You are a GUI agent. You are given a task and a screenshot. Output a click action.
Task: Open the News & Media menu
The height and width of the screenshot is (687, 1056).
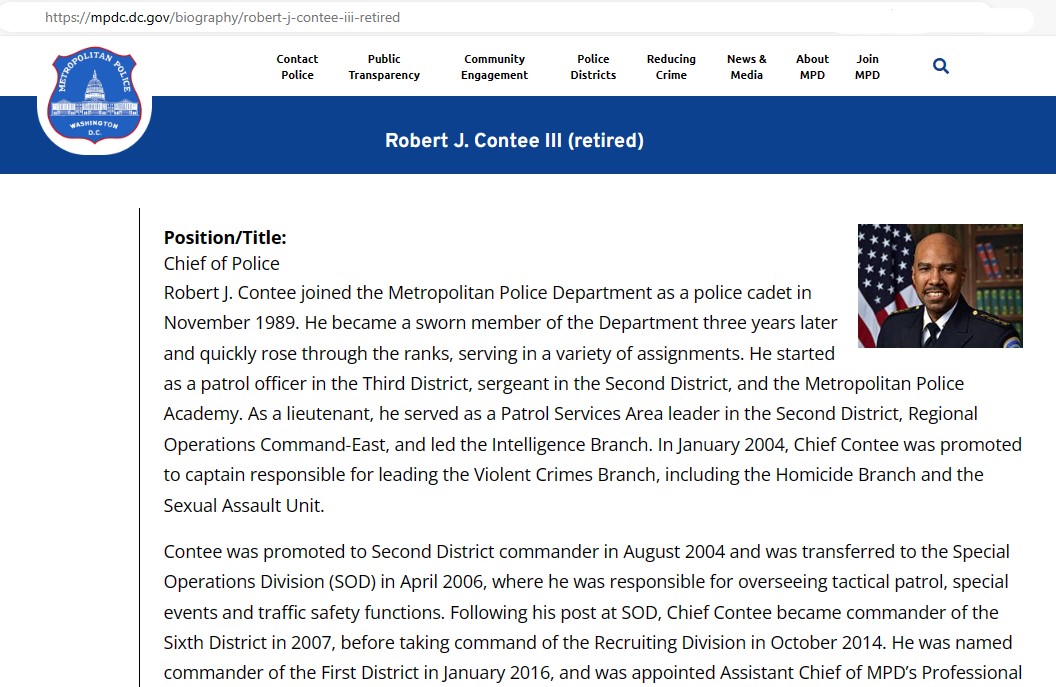747,67
